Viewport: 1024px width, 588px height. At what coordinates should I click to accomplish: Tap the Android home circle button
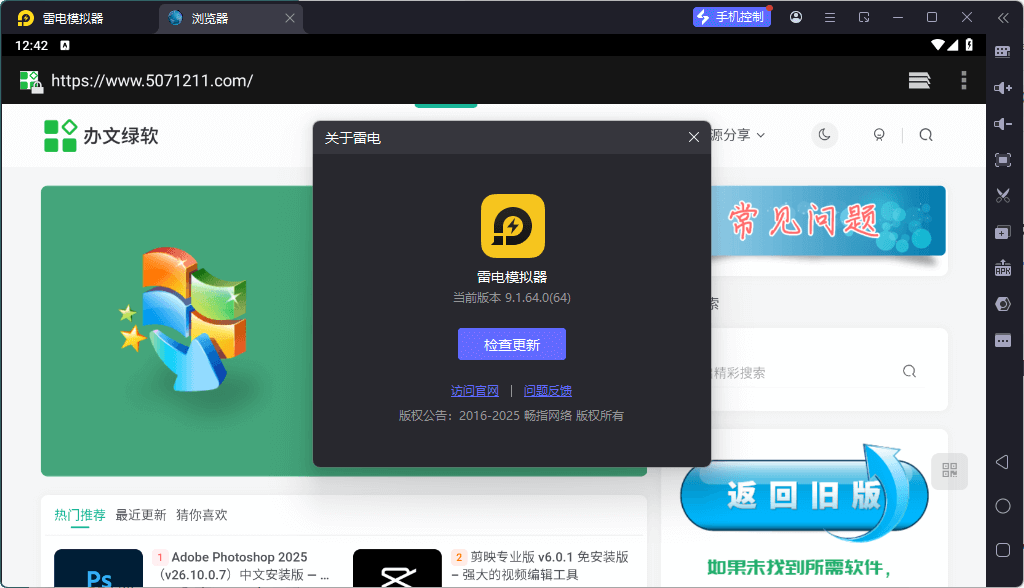[1002, 506]
